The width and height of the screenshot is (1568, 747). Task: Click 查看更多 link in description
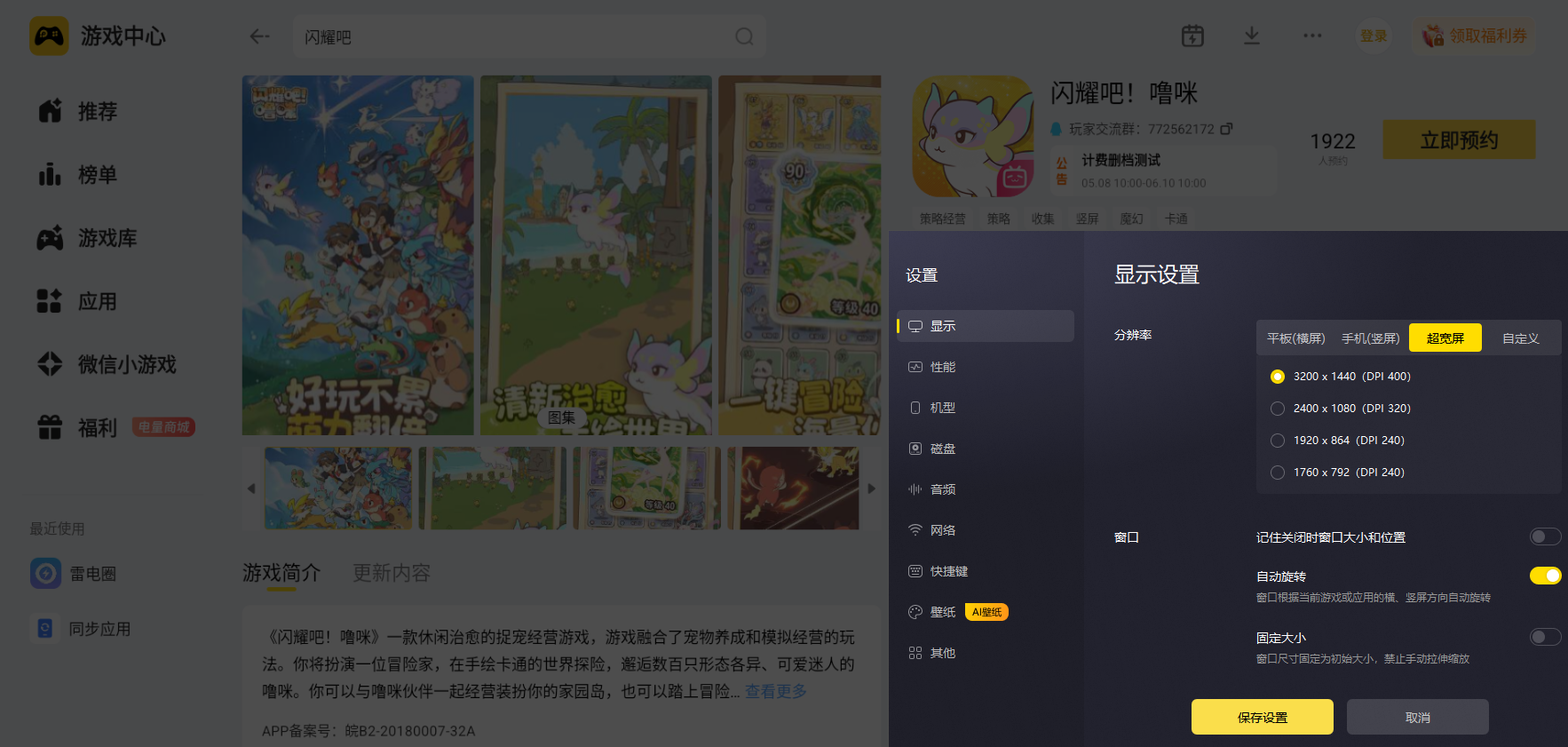775,691
